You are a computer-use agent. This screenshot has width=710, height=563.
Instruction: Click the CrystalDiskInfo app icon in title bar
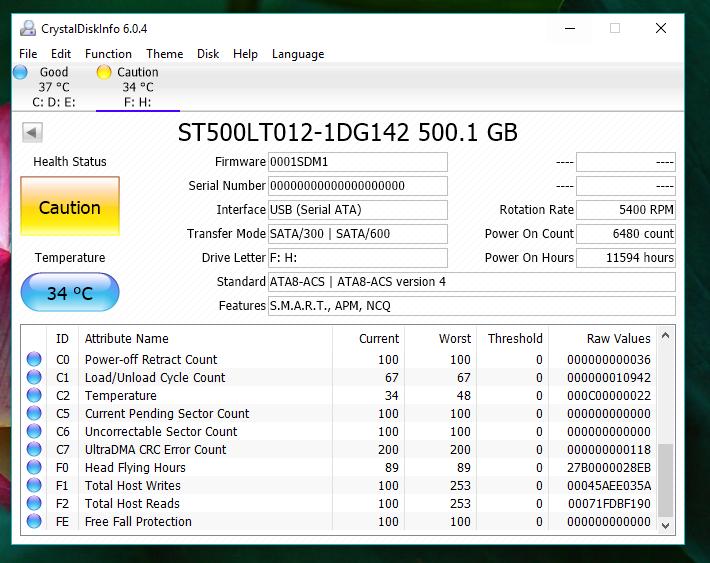(28, 29)
